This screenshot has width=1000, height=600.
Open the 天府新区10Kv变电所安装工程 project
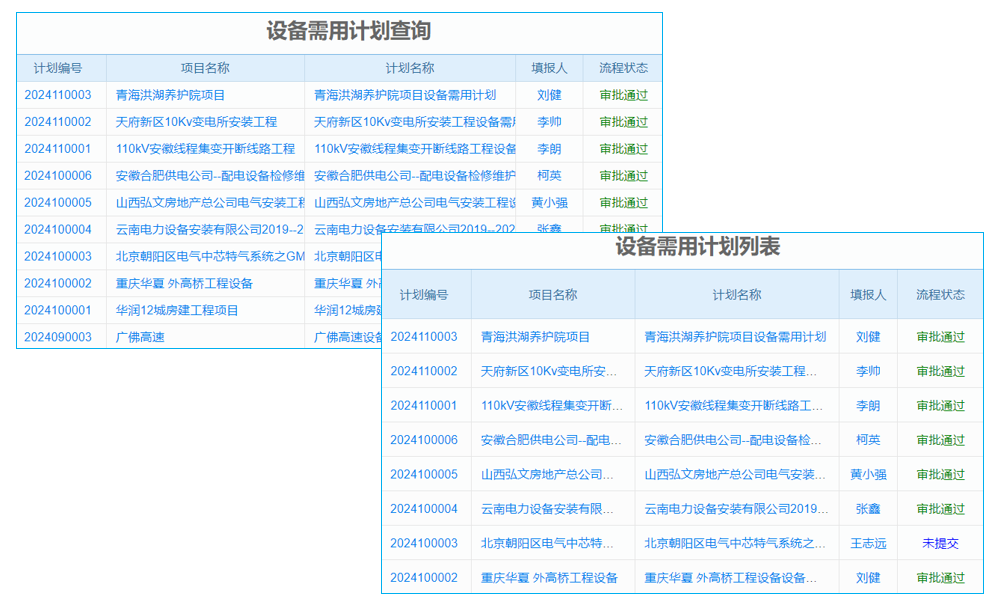pyautogui.click(x=197, y=122)
